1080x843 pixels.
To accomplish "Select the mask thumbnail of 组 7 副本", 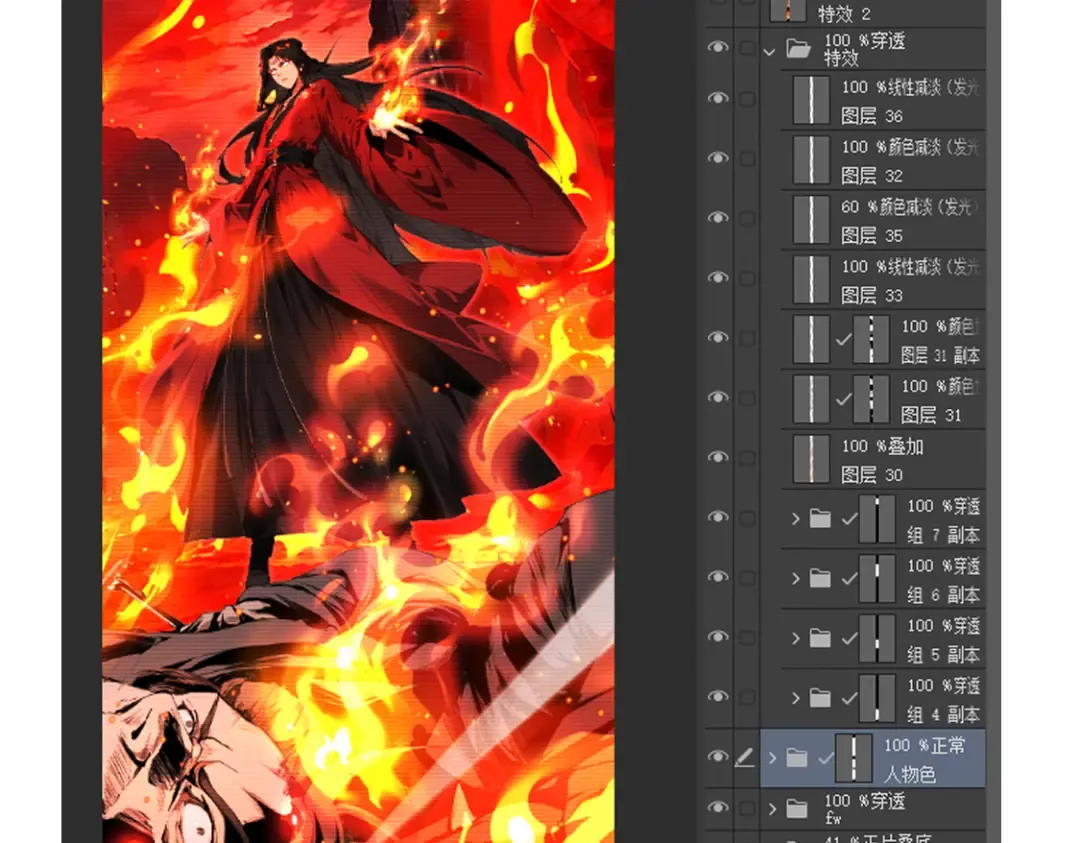I will click(x=877, y=519).
